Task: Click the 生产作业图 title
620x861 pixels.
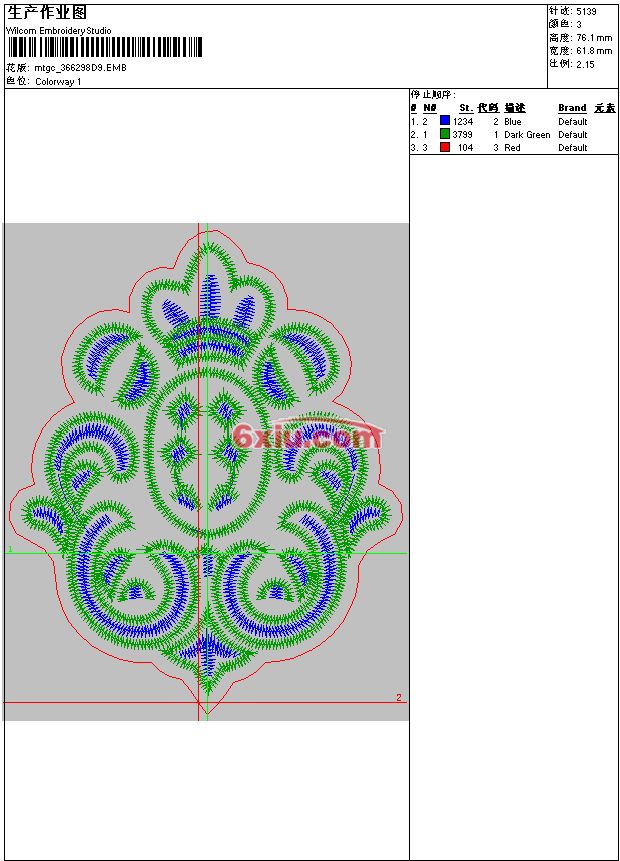Action: 47,13
